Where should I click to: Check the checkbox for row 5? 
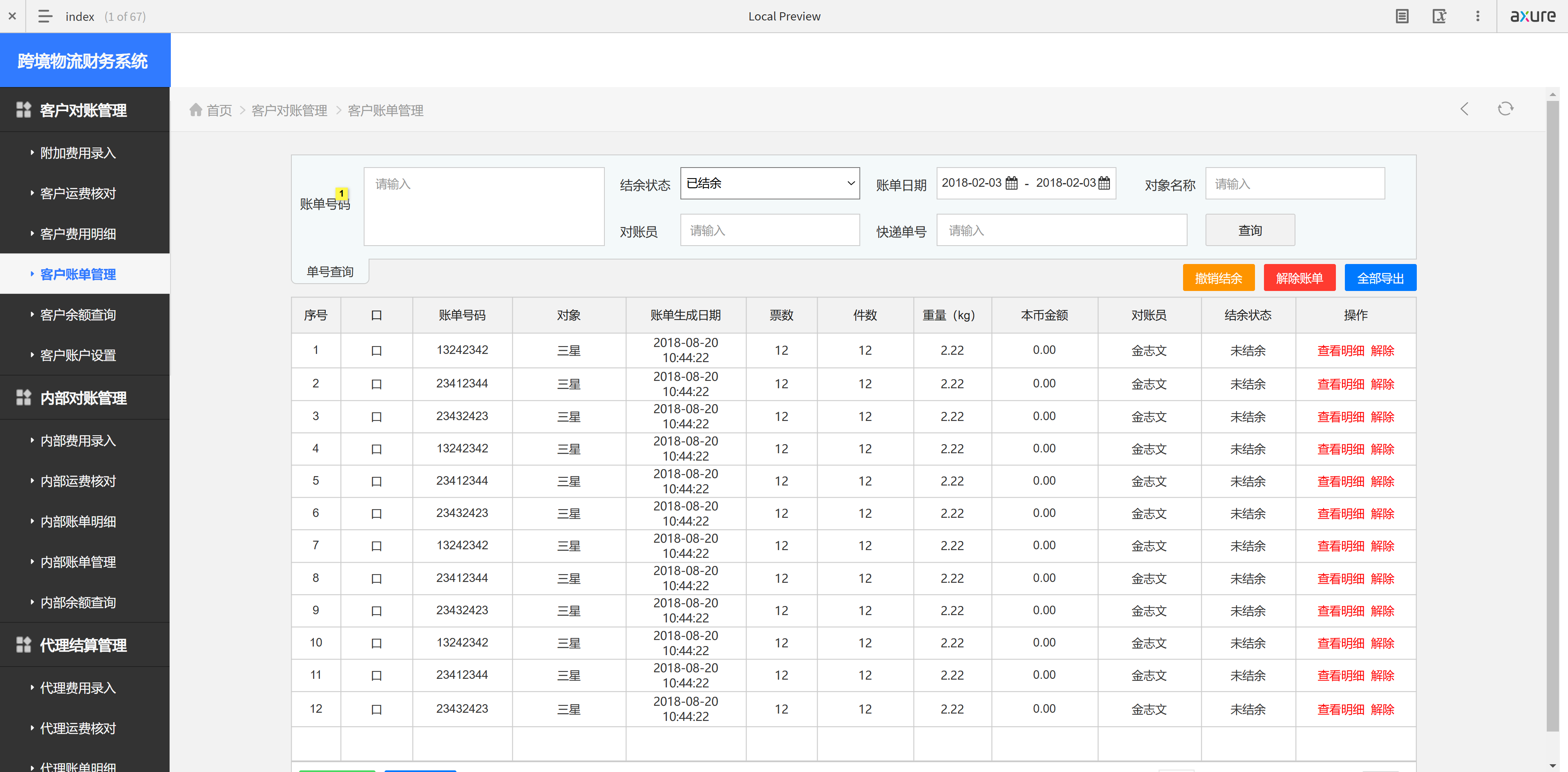(x=376, y=481)
